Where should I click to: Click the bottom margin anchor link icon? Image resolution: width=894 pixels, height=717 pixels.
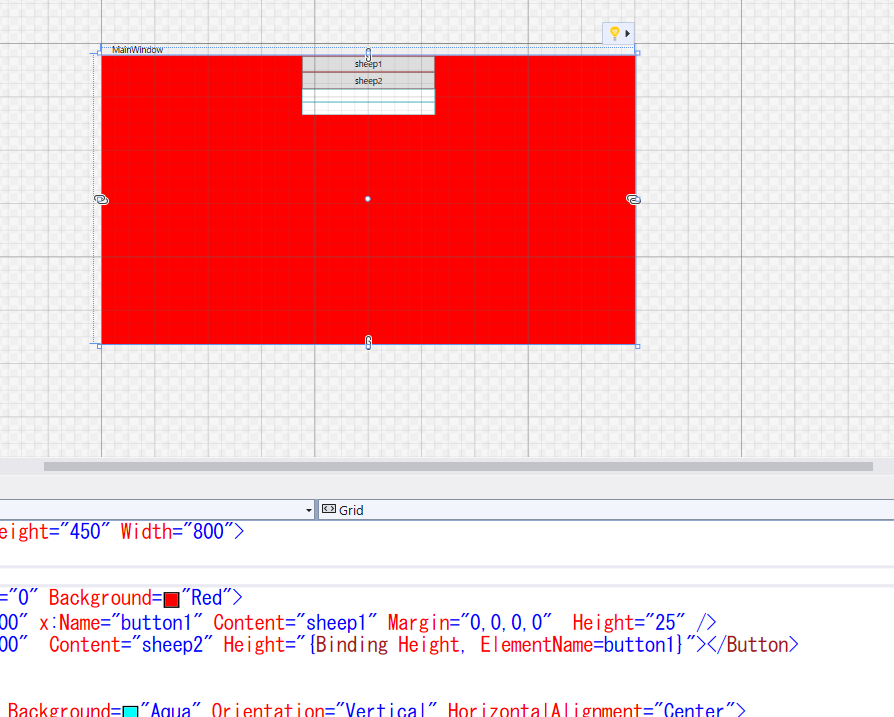(368, 342)
